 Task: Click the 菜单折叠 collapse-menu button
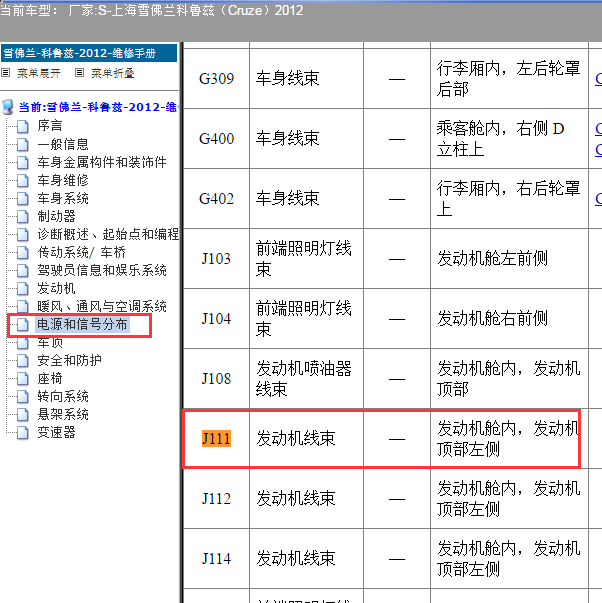113,73
